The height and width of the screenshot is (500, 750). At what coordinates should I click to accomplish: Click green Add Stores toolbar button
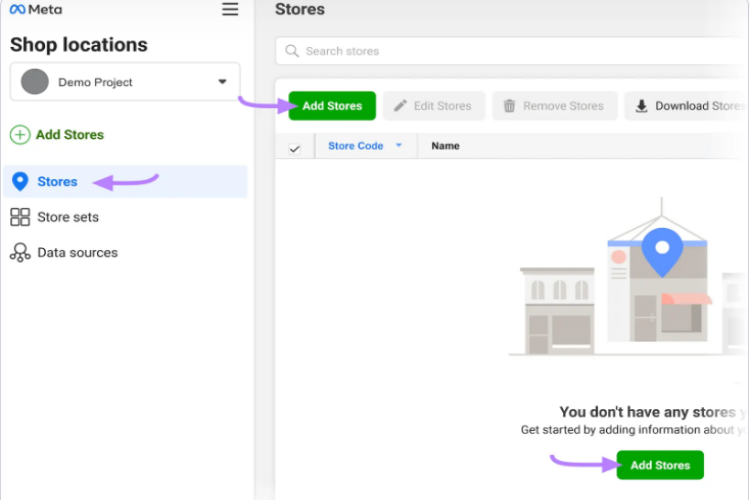(x=332, y=106)
